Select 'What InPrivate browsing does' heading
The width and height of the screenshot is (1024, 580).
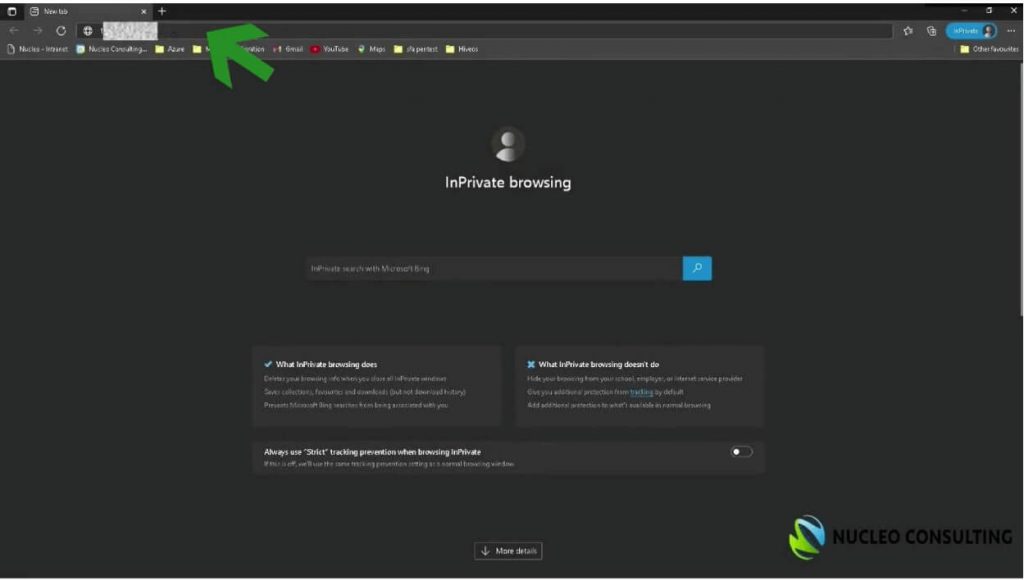327,364
